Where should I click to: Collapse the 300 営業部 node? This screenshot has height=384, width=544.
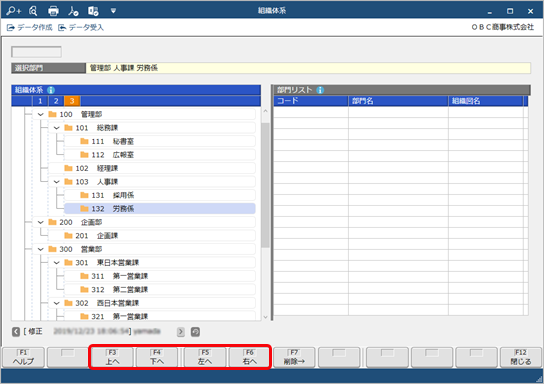tap(41, 249)
